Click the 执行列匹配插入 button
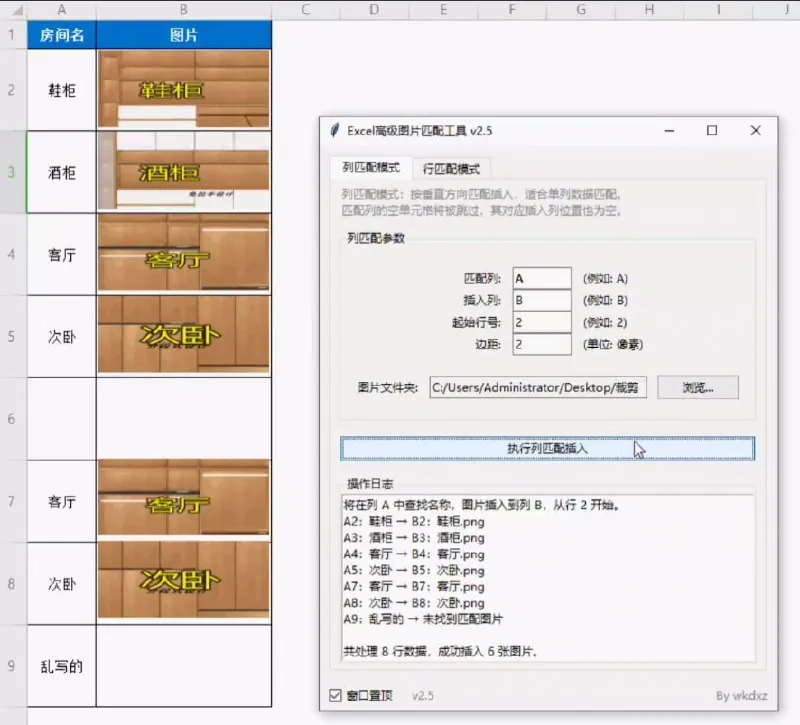This screenshot has height=725, width=800. (x=547, y=449)
